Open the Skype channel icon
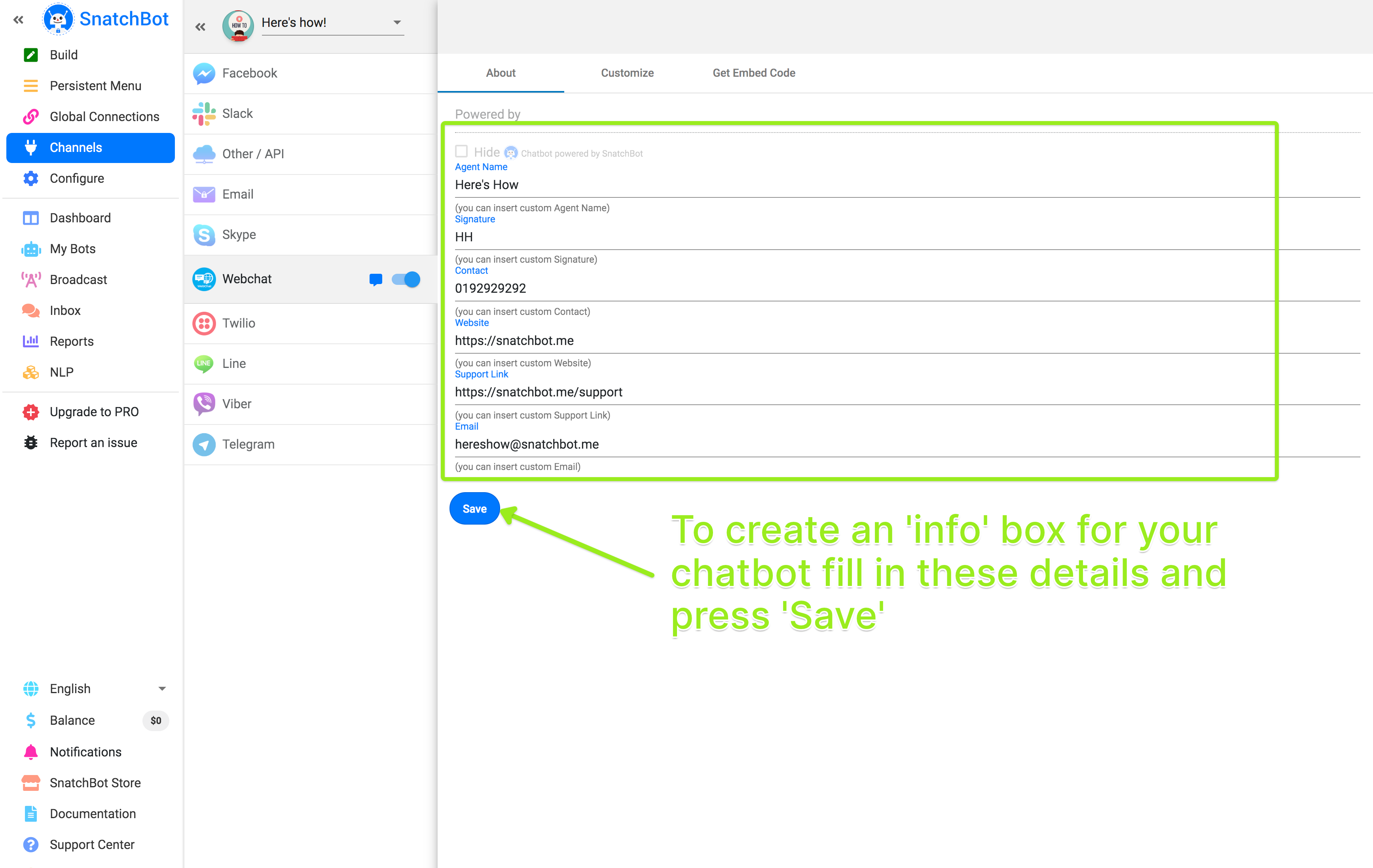 click(x=203, y=235)
